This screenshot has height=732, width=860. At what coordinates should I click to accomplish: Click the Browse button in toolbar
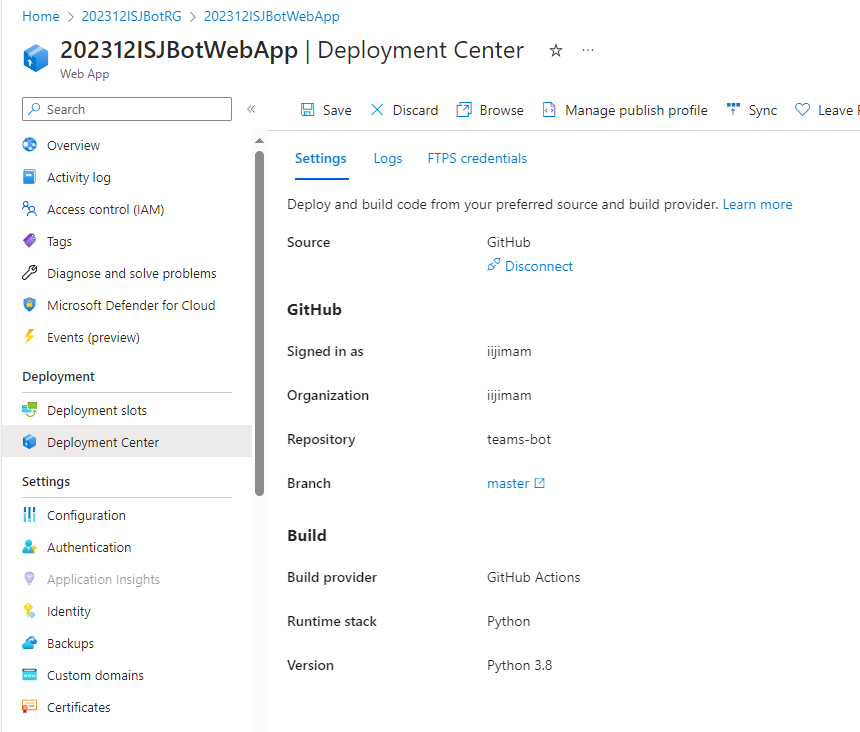(x=490, y=110)
